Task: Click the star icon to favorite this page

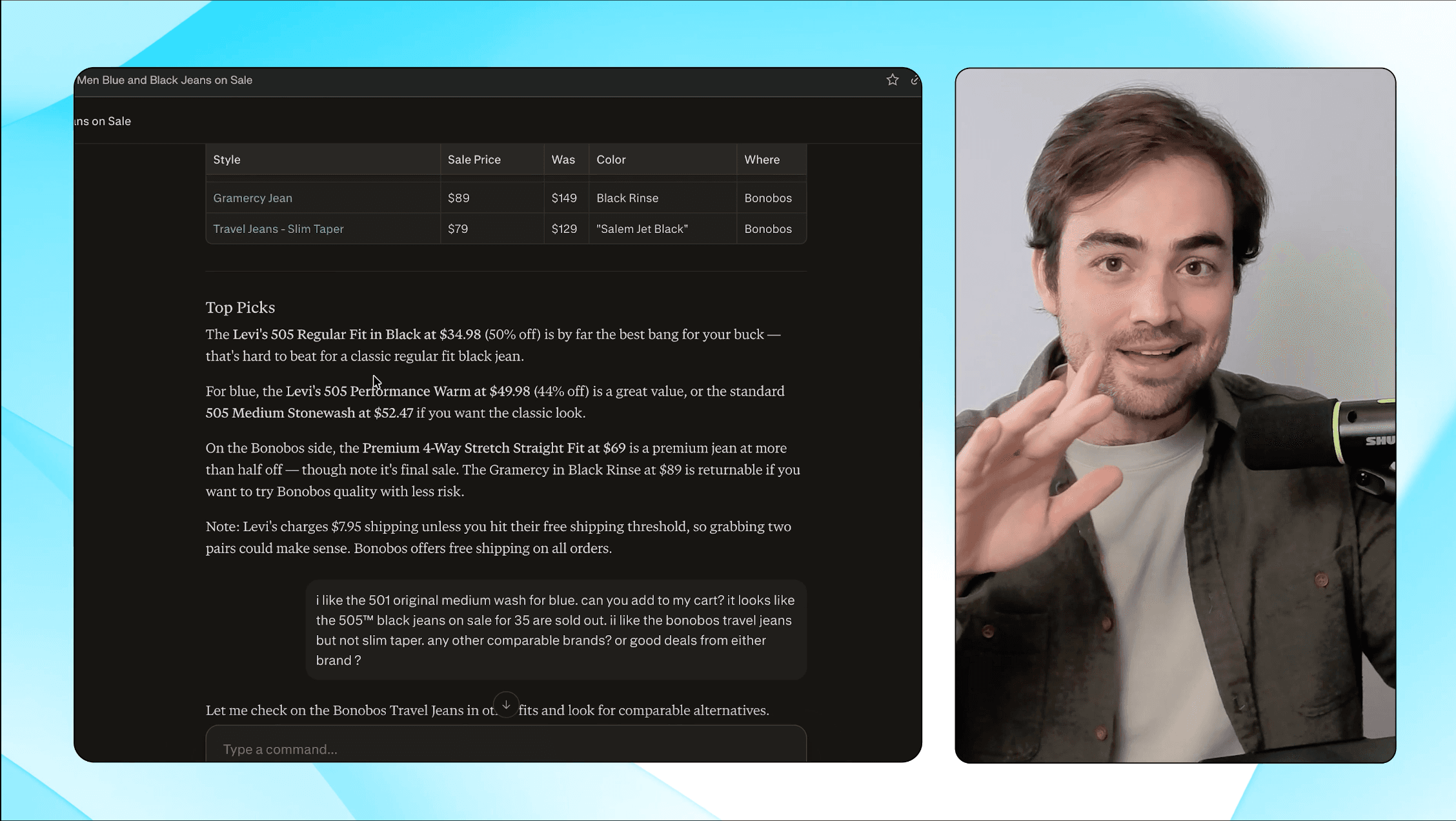Action: pyautogui.click(x=893, y=79)
